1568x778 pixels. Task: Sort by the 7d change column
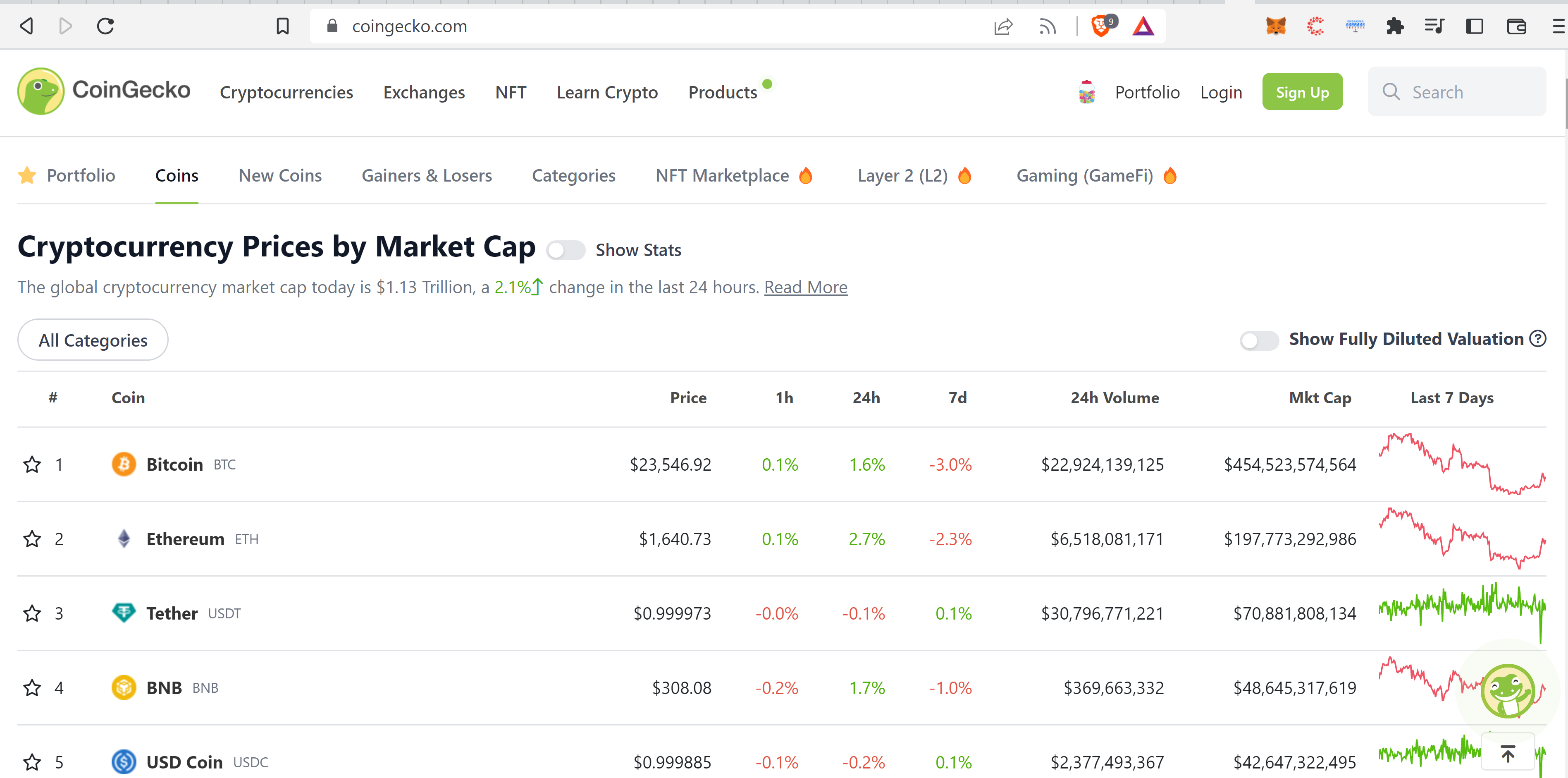(957, 398)
